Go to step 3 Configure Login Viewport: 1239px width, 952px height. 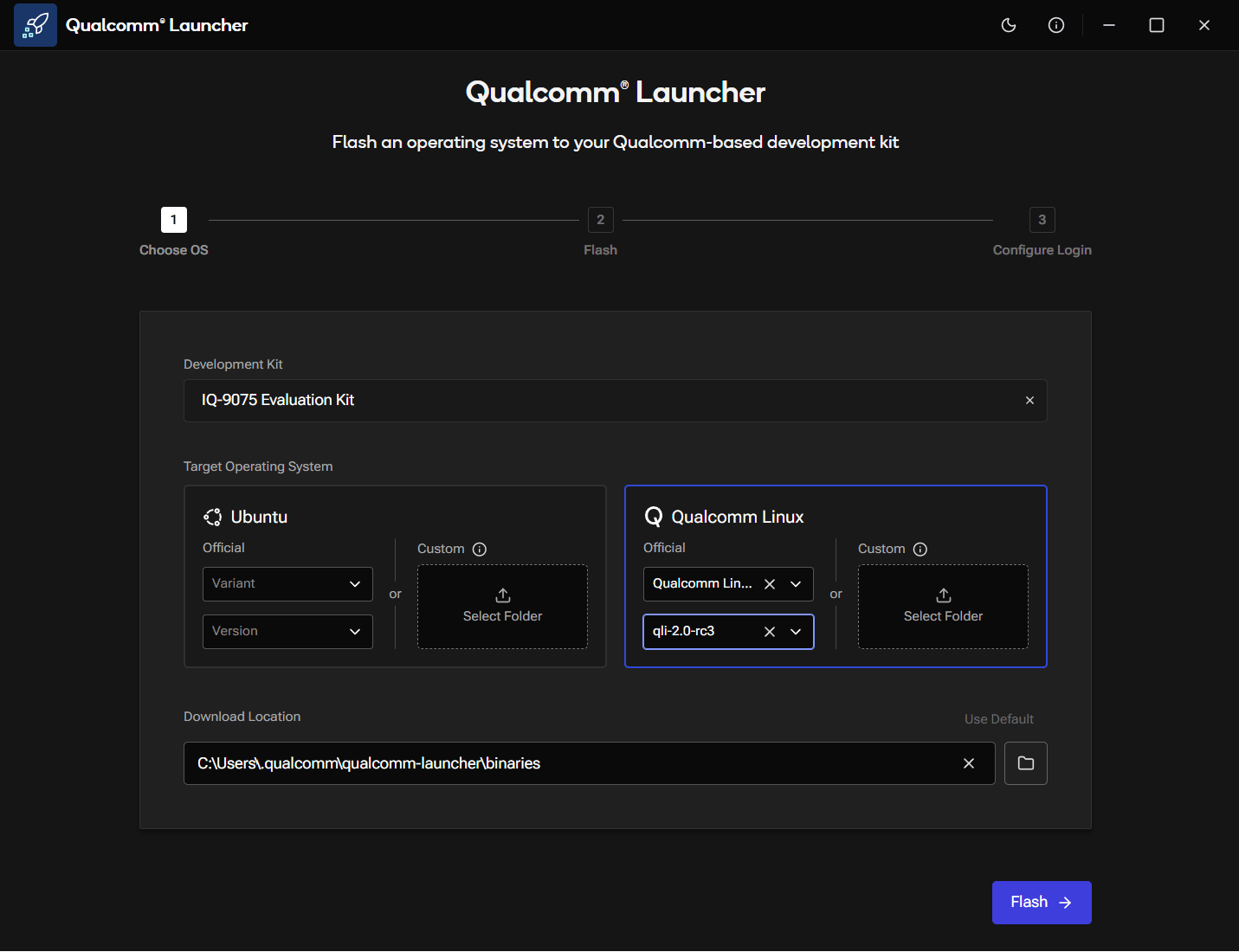(x=1042, y=220)
